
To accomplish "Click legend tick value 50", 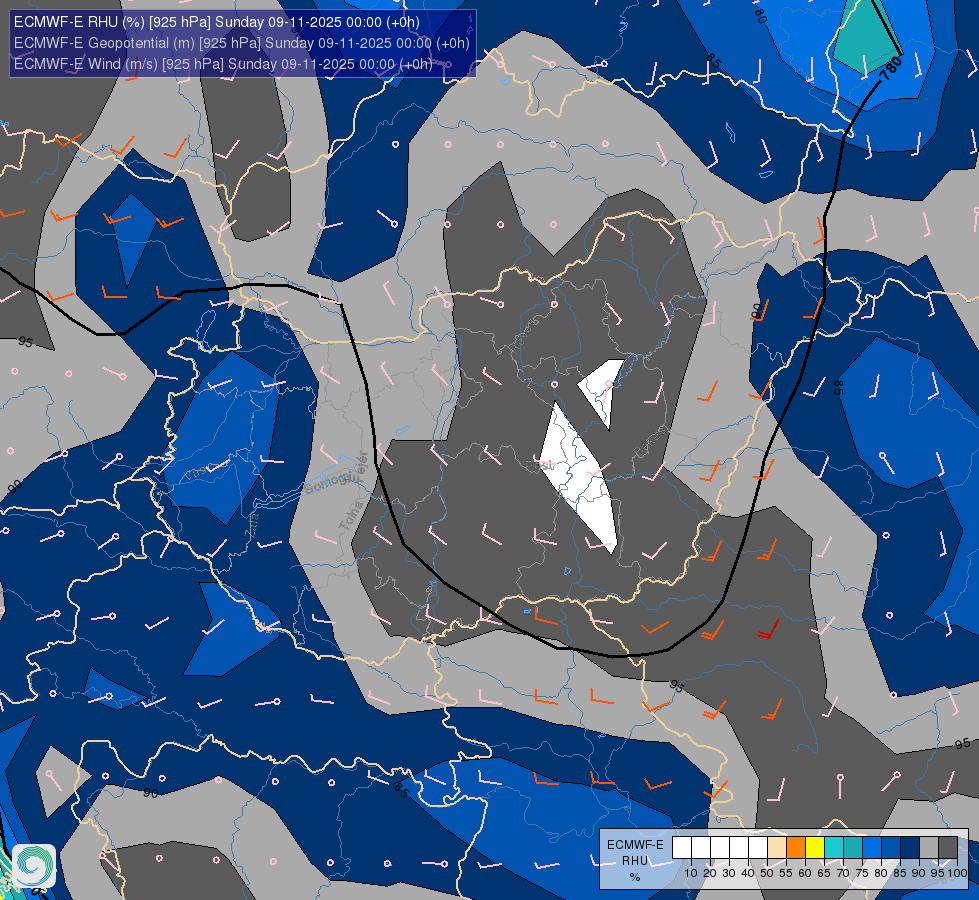I will tap(767, 873).
